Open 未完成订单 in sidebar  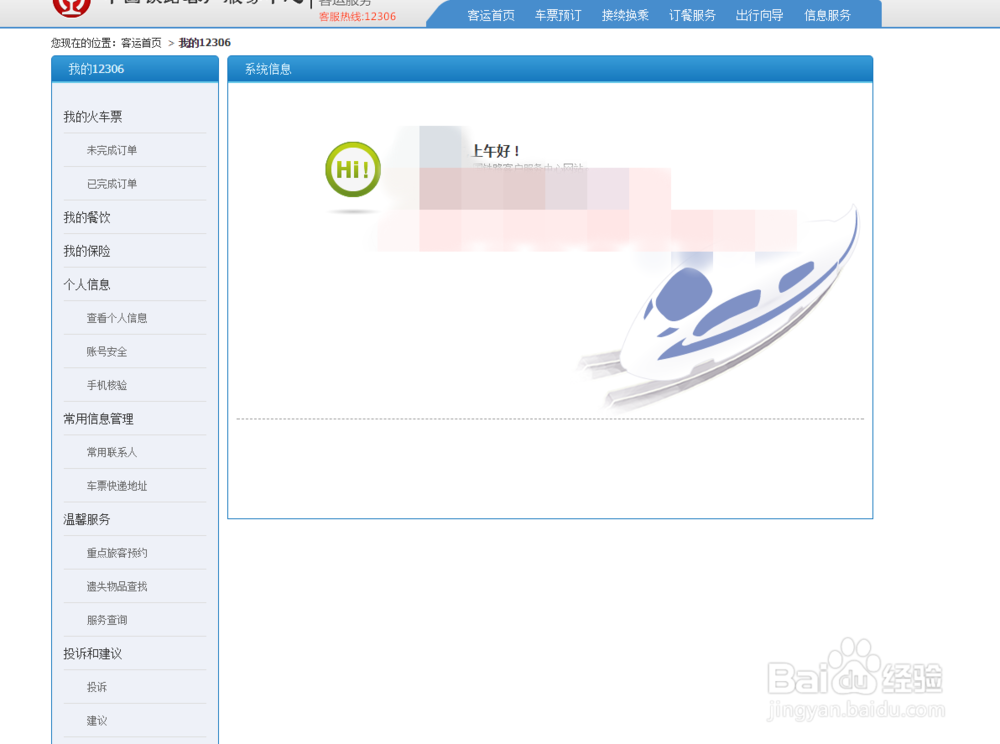click(112, 150)
